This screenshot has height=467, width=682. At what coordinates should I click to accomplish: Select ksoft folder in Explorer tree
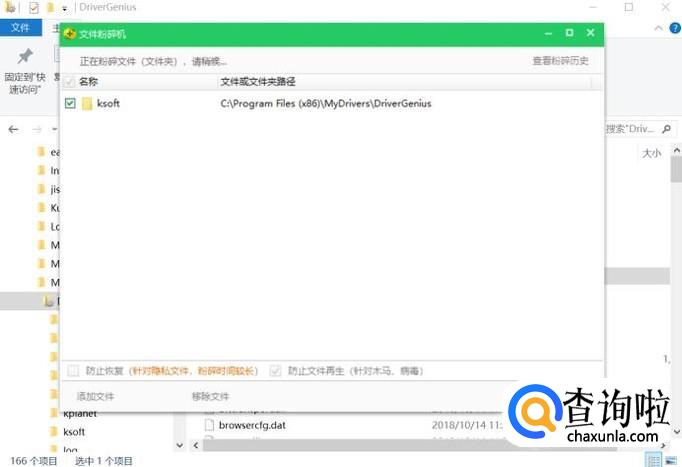point(74,432)
